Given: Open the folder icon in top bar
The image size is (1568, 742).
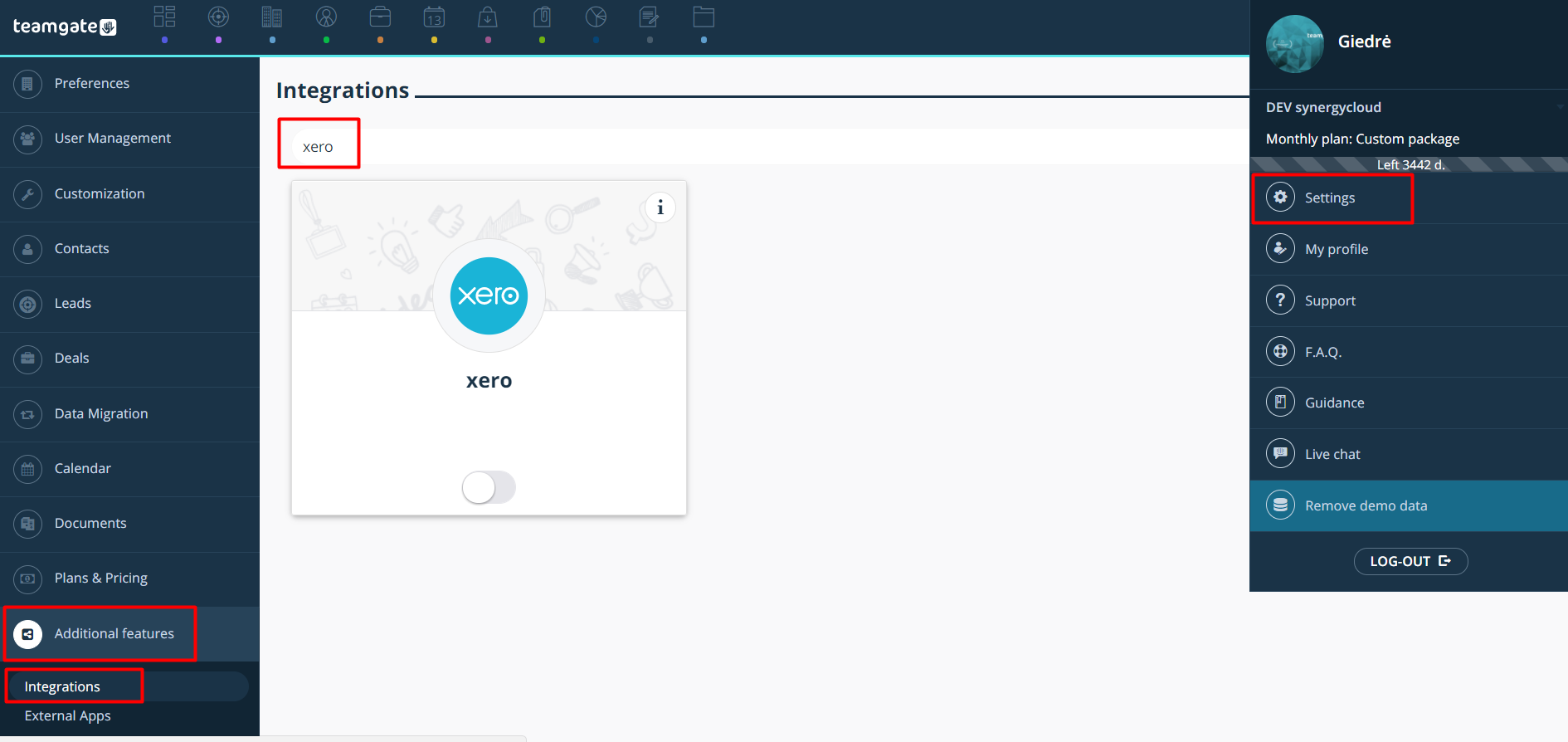Looking at the screenshot, I should coord(704,17).
